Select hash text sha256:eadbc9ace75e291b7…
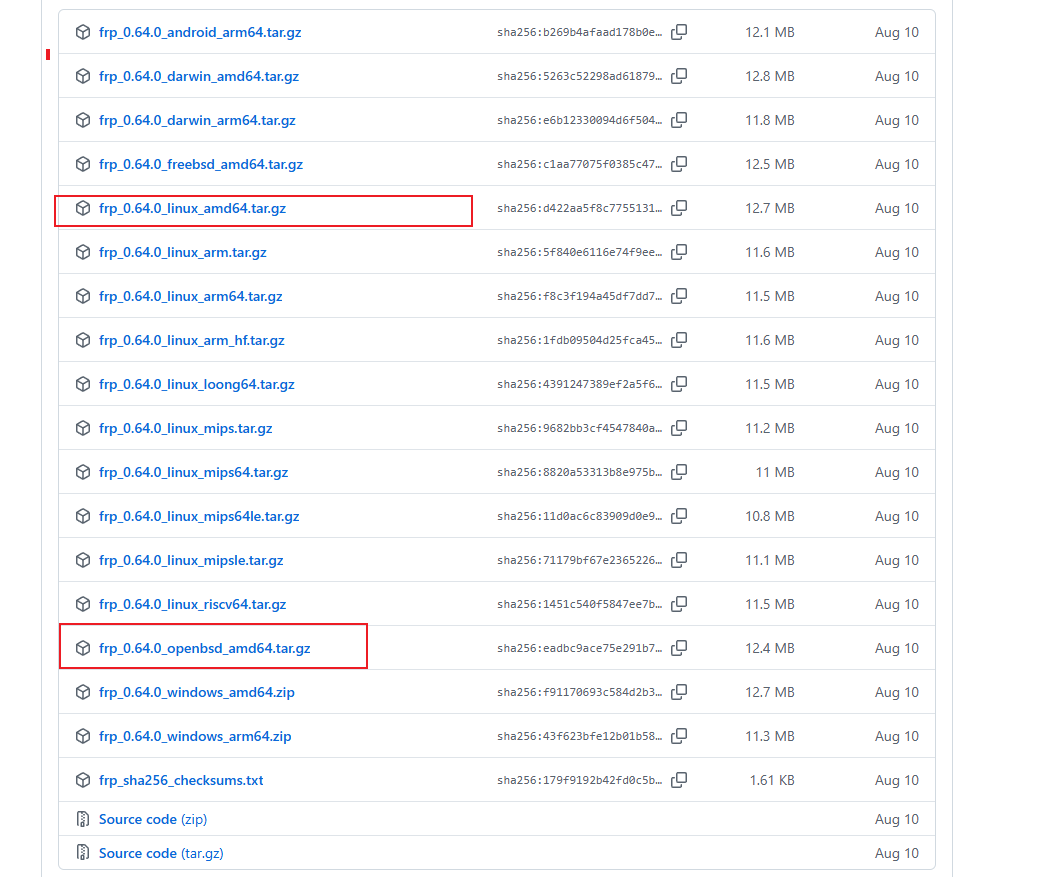Viewport: 1062px width, 877px height. pos(580,648)
